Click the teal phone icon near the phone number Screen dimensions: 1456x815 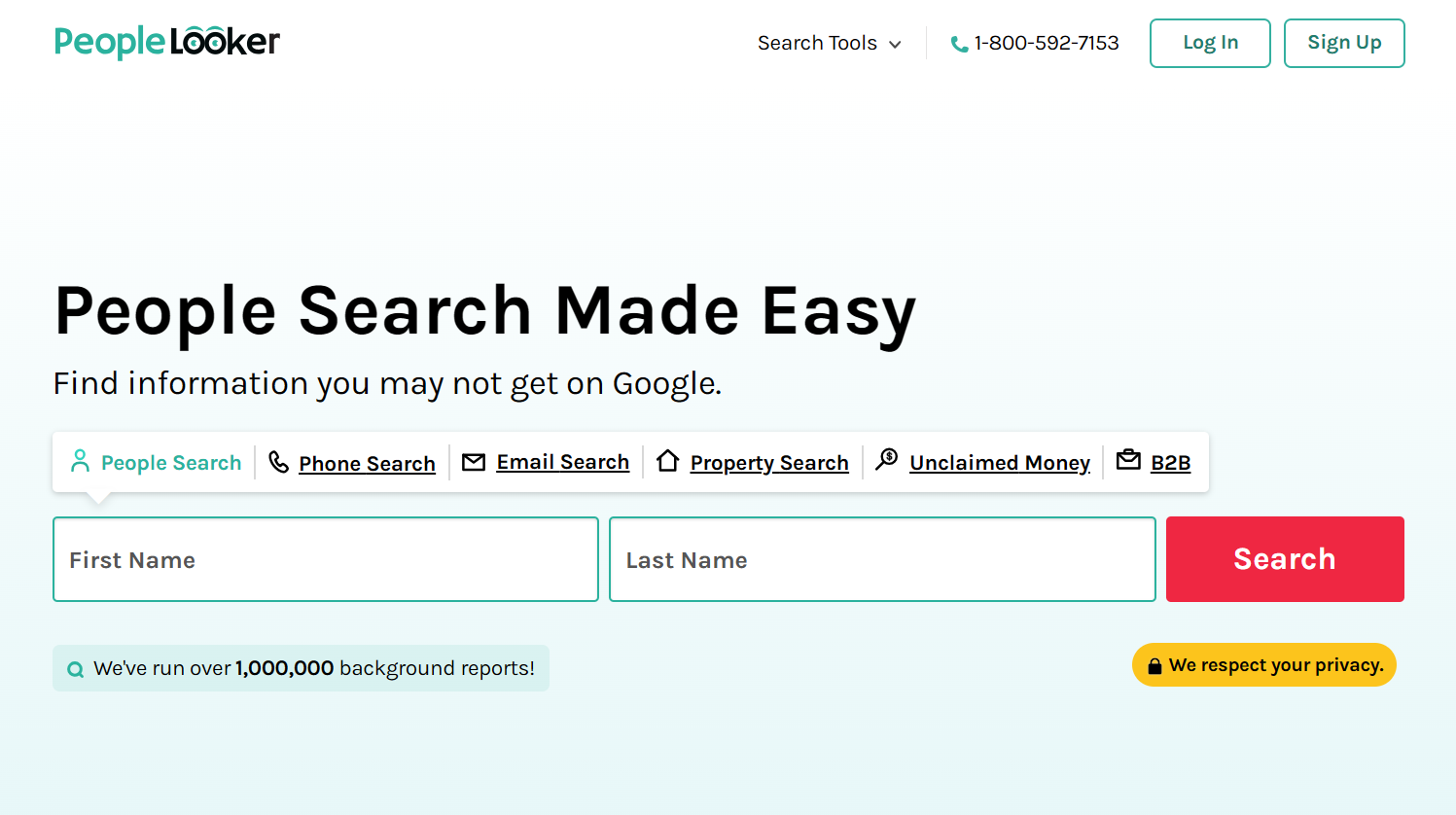pos(959,43)
